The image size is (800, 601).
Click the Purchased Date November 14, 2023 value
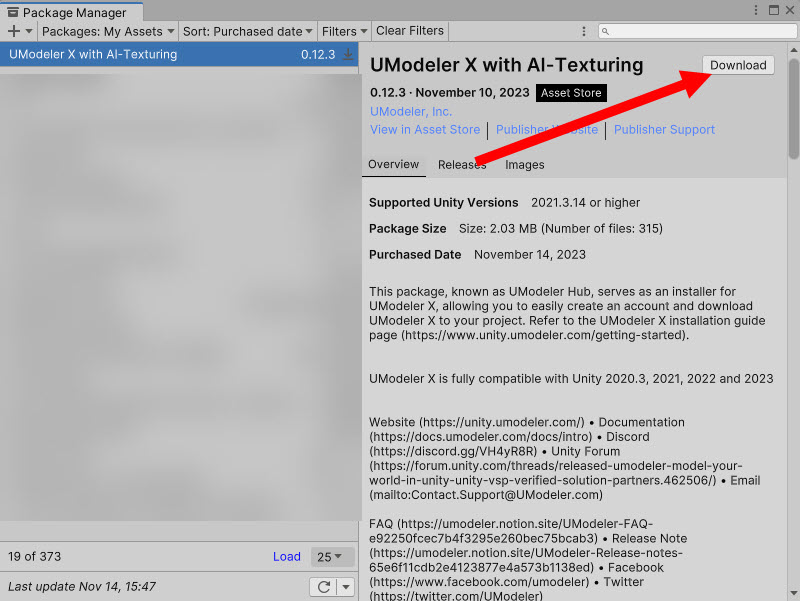click(x=530, y=255)
